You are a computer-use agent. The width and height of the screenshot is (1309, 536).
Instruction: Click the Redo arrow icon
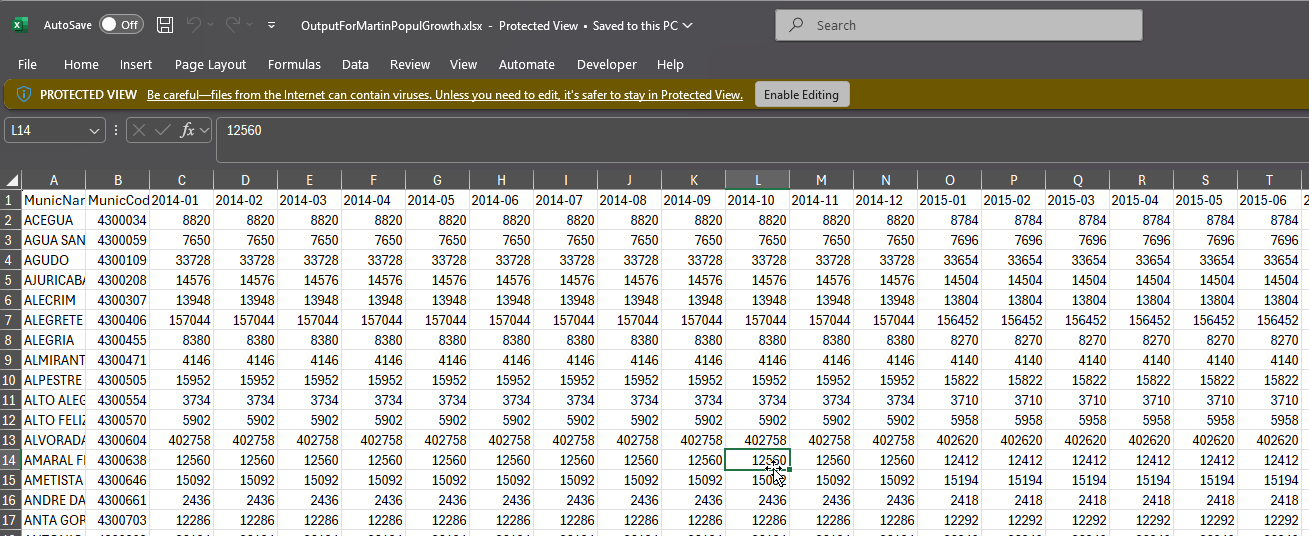232,25
